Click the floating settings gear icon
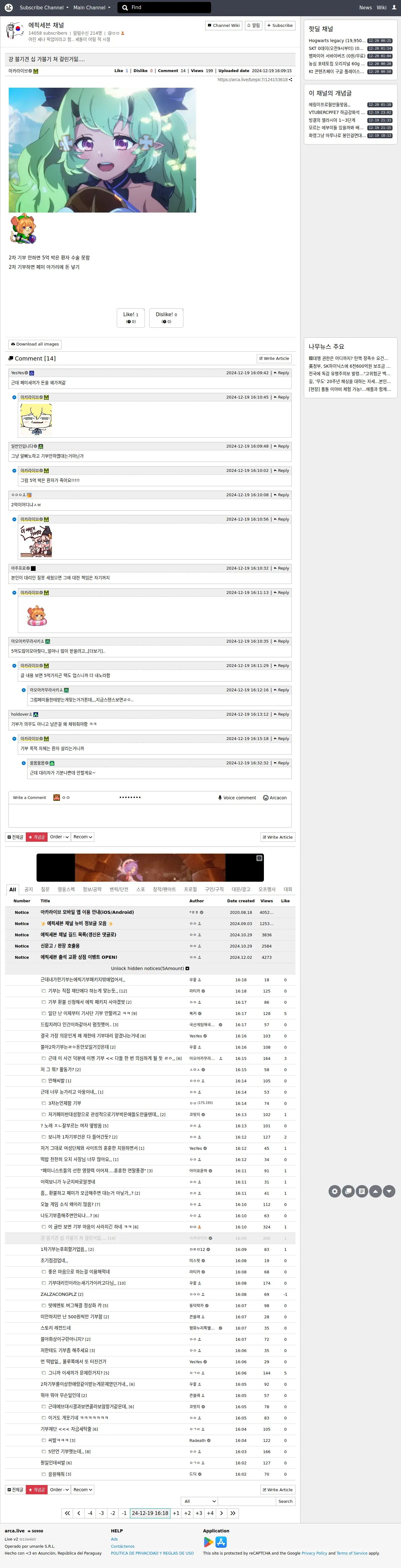The image size is (401, 1568). (x=334, y=1191)
